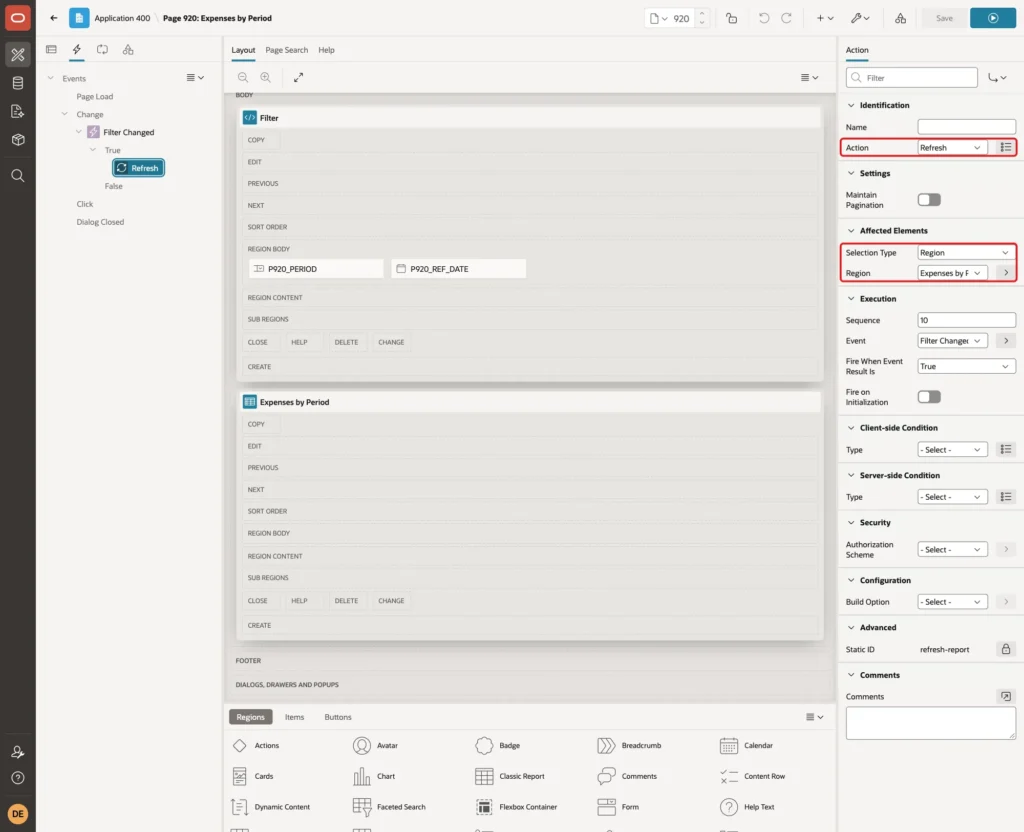1024x832 pixels.
Task: Open the create plus menu in toolbar
Action: pyautogui.click(x=824, y=18)
